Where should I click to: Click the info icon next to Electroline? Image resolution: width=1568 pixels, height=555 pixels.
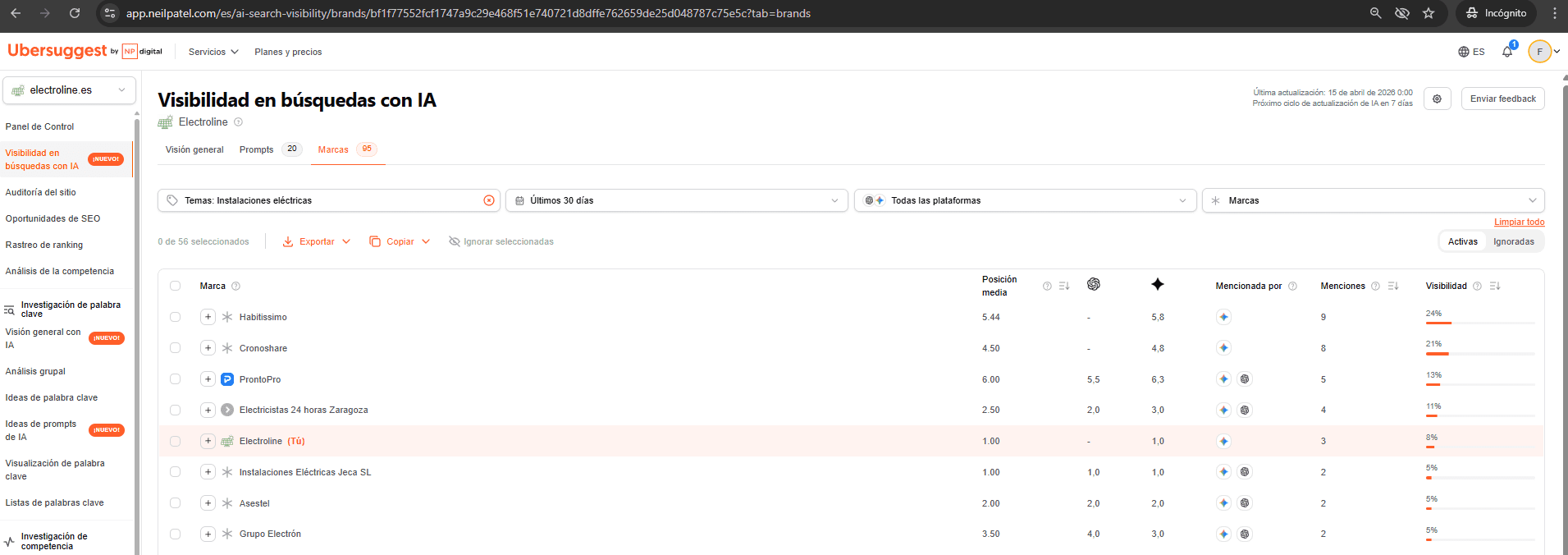[239, 122]
